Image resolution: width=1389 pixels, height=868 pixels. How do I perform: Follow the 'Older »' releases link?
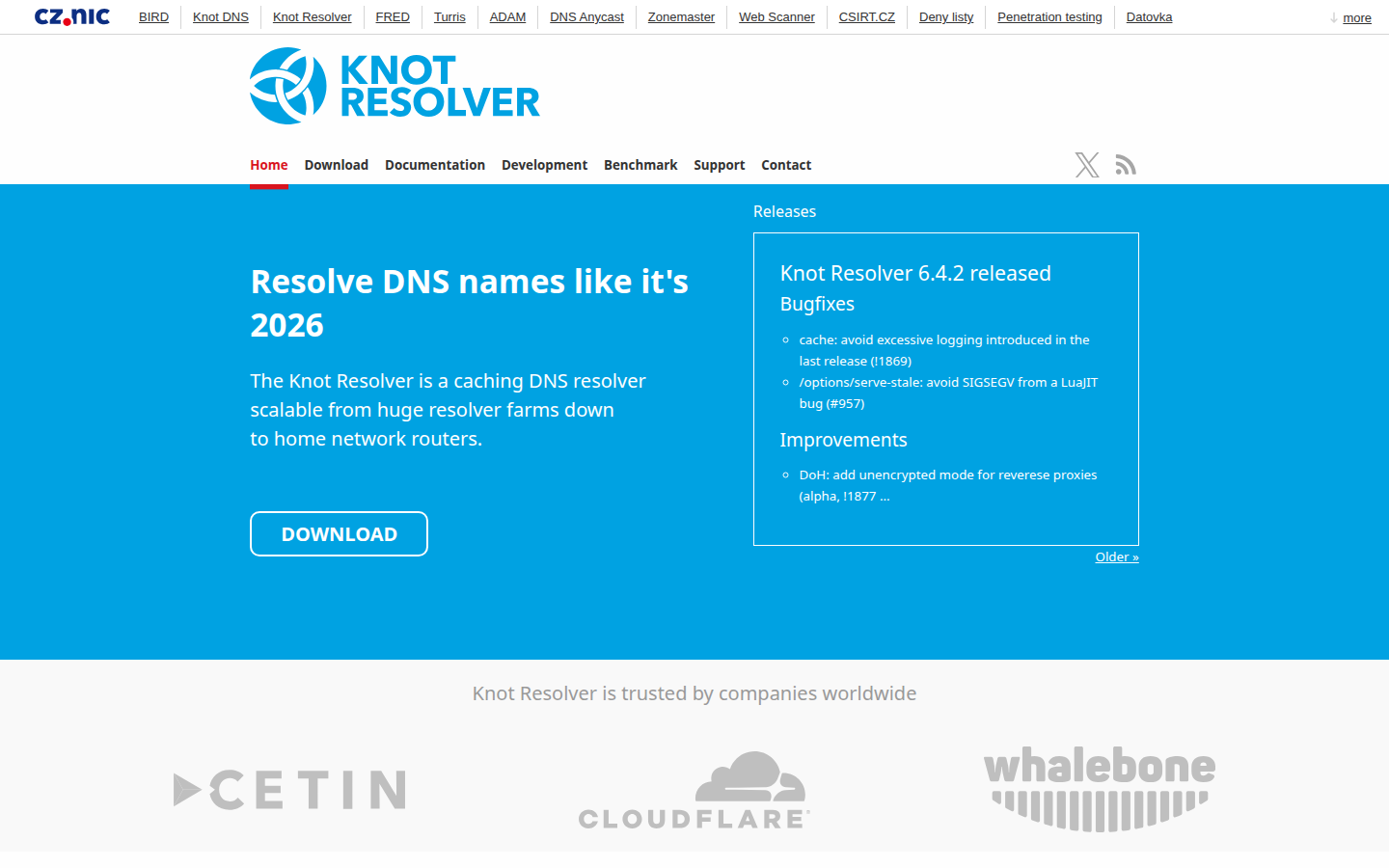tap(1117, 556)
